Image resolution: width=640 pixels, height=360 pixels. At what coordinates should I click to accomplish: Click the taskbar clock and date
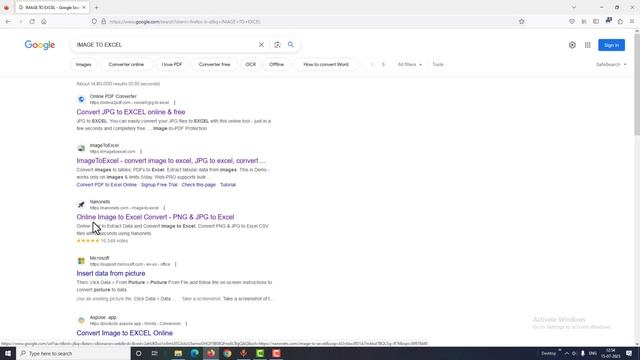pos(611,353)
